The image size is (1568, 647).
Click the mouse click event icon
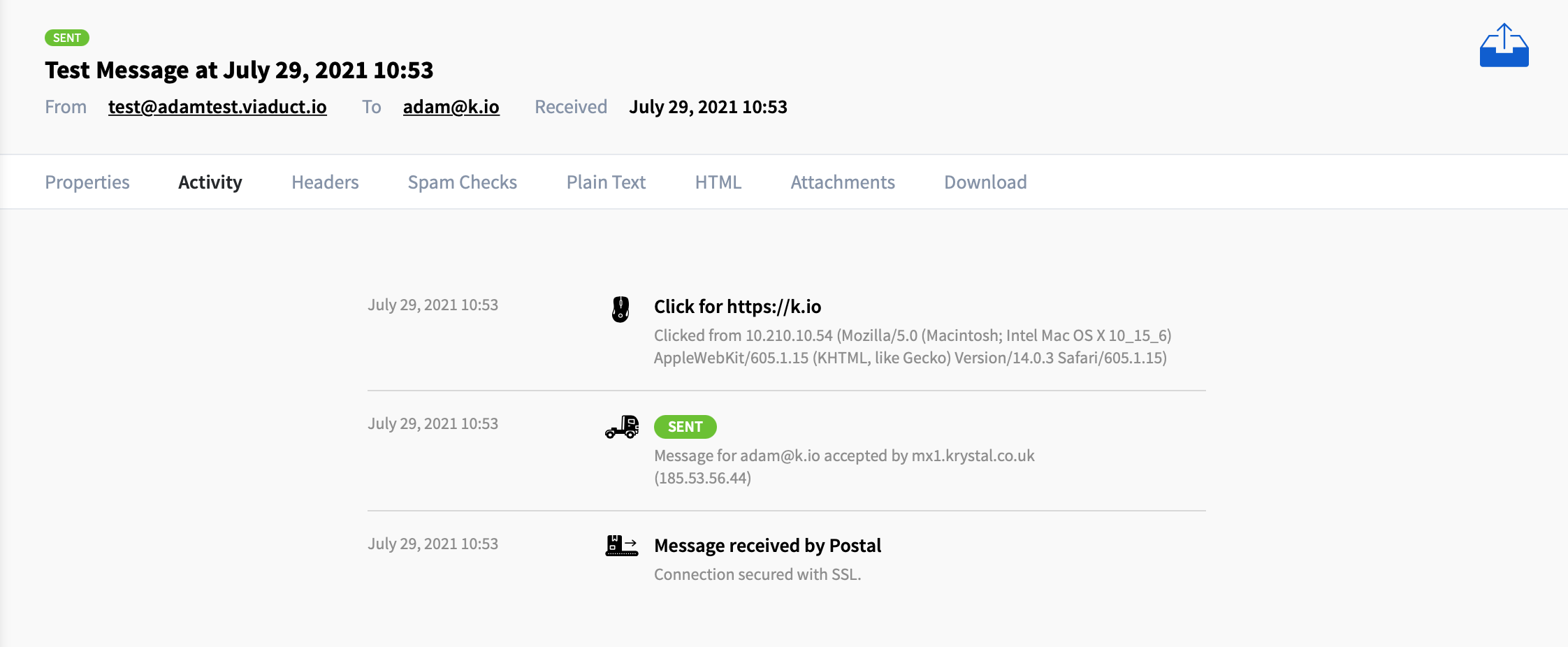point(620,309)
